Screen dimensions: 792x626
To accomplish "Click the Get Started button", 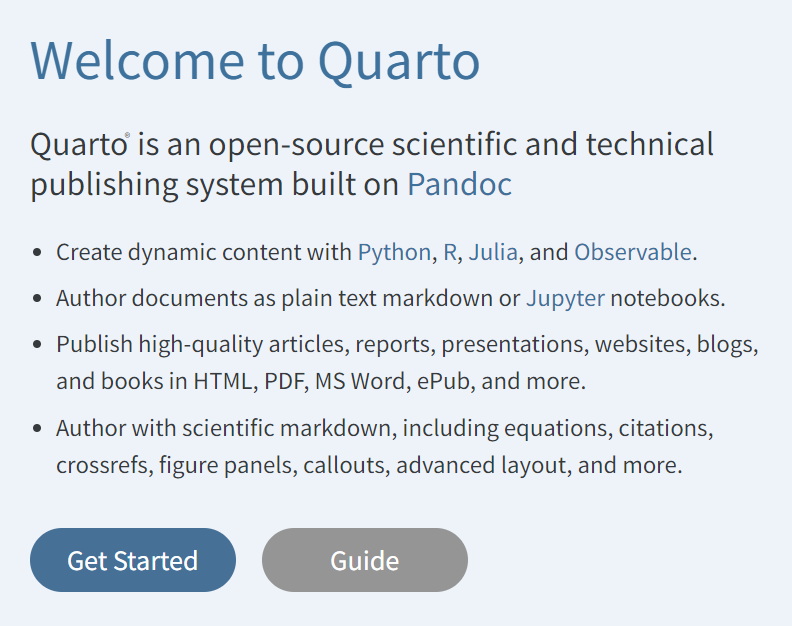I will [133, 560].
